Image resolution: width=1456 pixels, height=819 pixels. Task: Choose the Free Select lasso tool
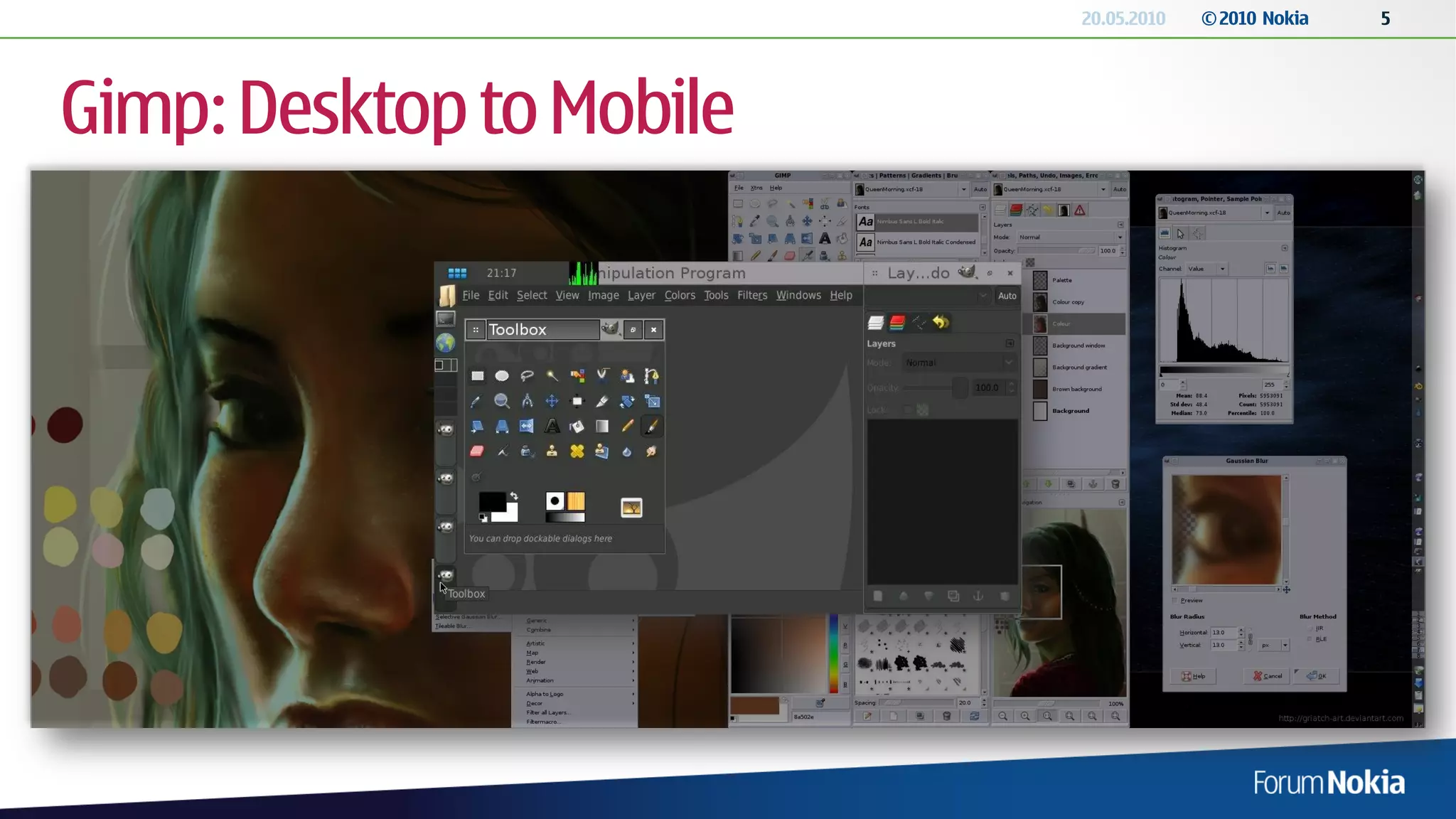click(x=527, y=375)
